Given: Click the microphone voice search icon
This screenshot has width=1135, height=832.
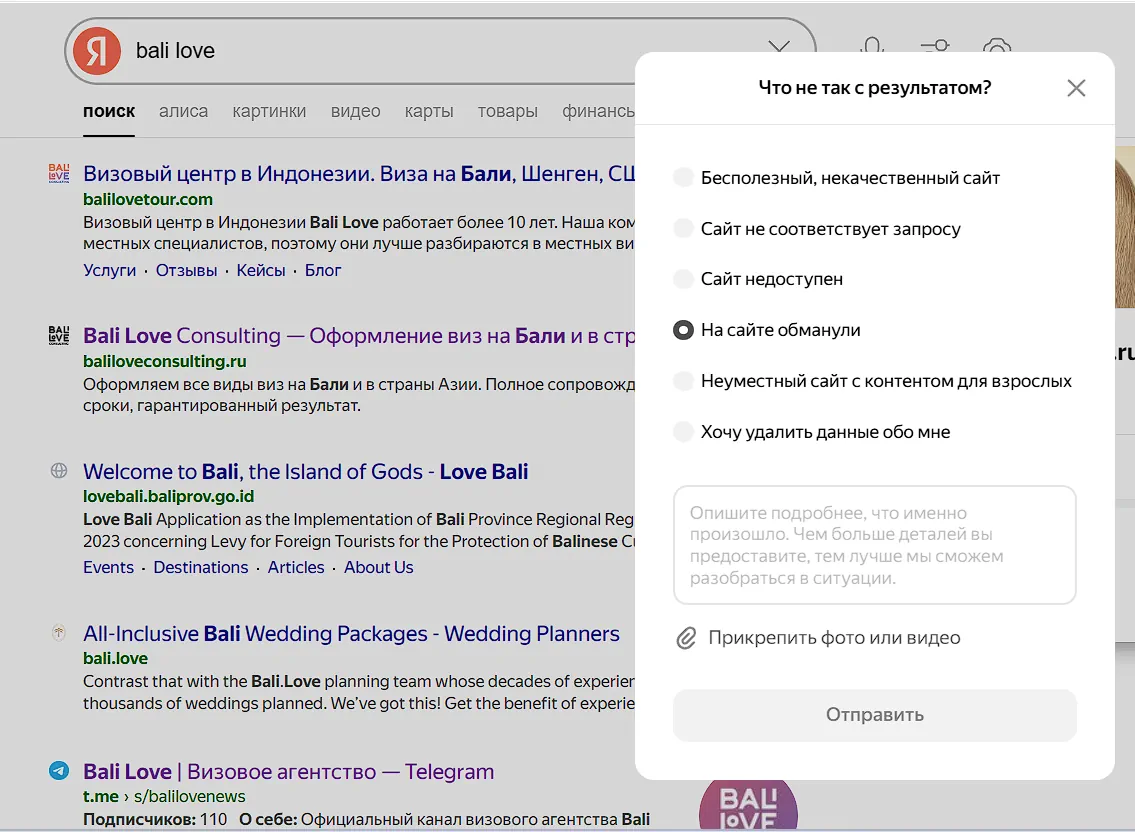Looking at the screenshot, I should 872,46.
